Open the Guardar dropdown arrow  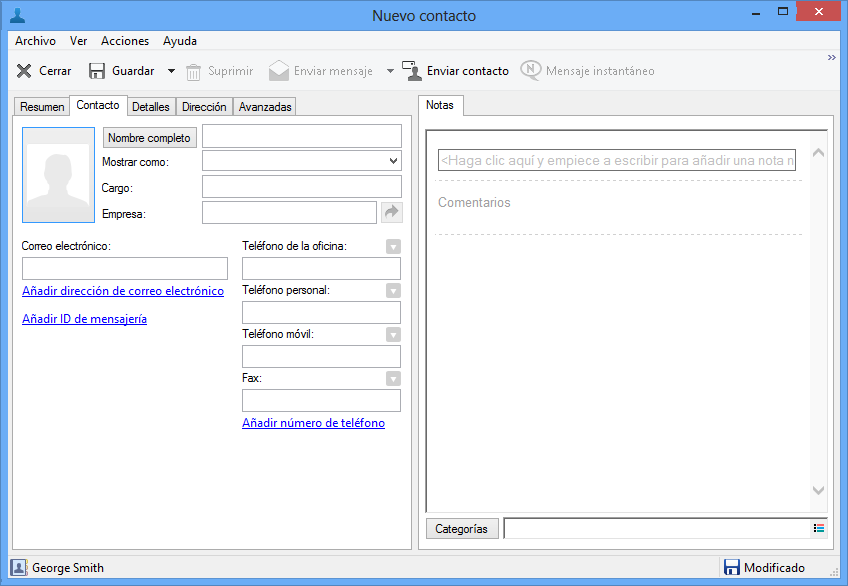coord(171,71)
